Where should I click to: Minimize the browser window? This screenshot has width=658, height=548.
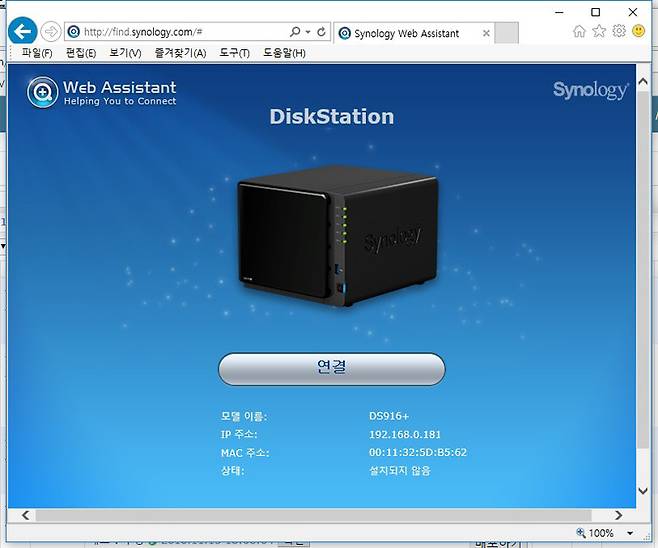coord(559,12)
